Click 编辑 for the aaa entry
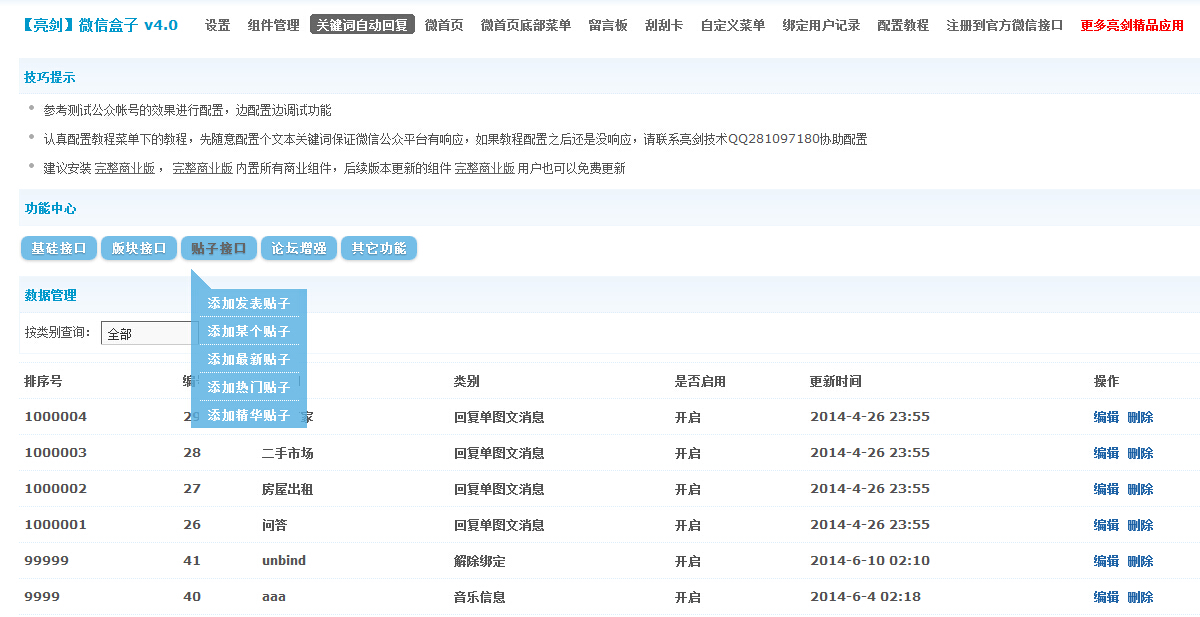1200x617 pixels. pyautogui.click(x=1106, y=597)
